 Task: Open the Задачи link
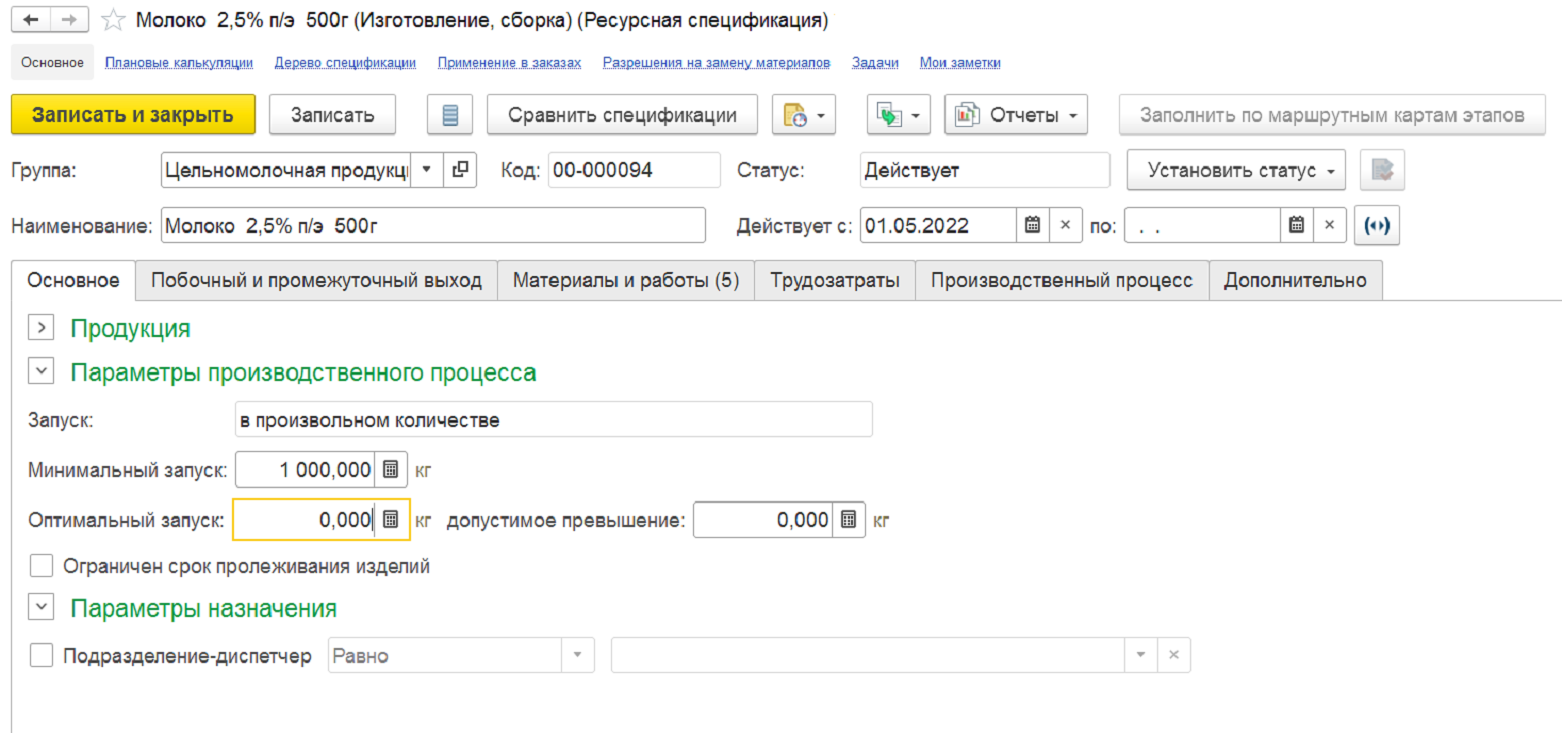tap(875, 62)
